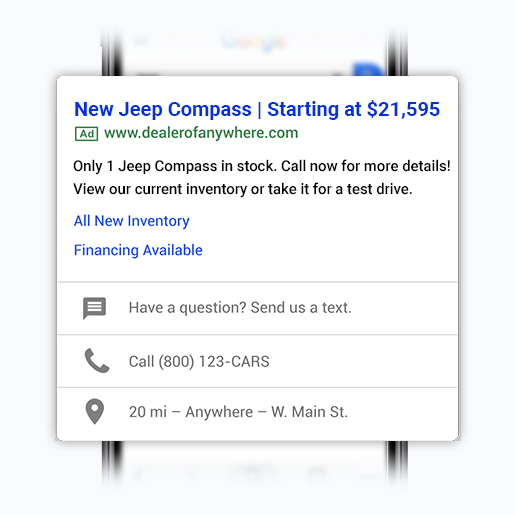Viewport: 515px width, 515px height.
Task: Open the All New Inventory sitelink
Action: pos(132,221)
